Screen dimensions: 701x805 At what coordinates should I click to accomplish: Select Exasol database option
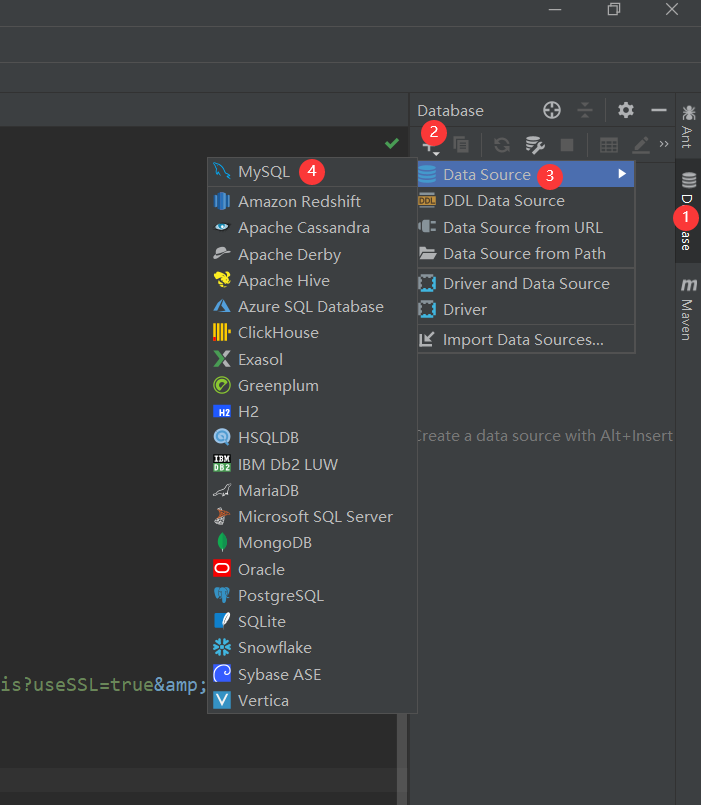[312, 359]
